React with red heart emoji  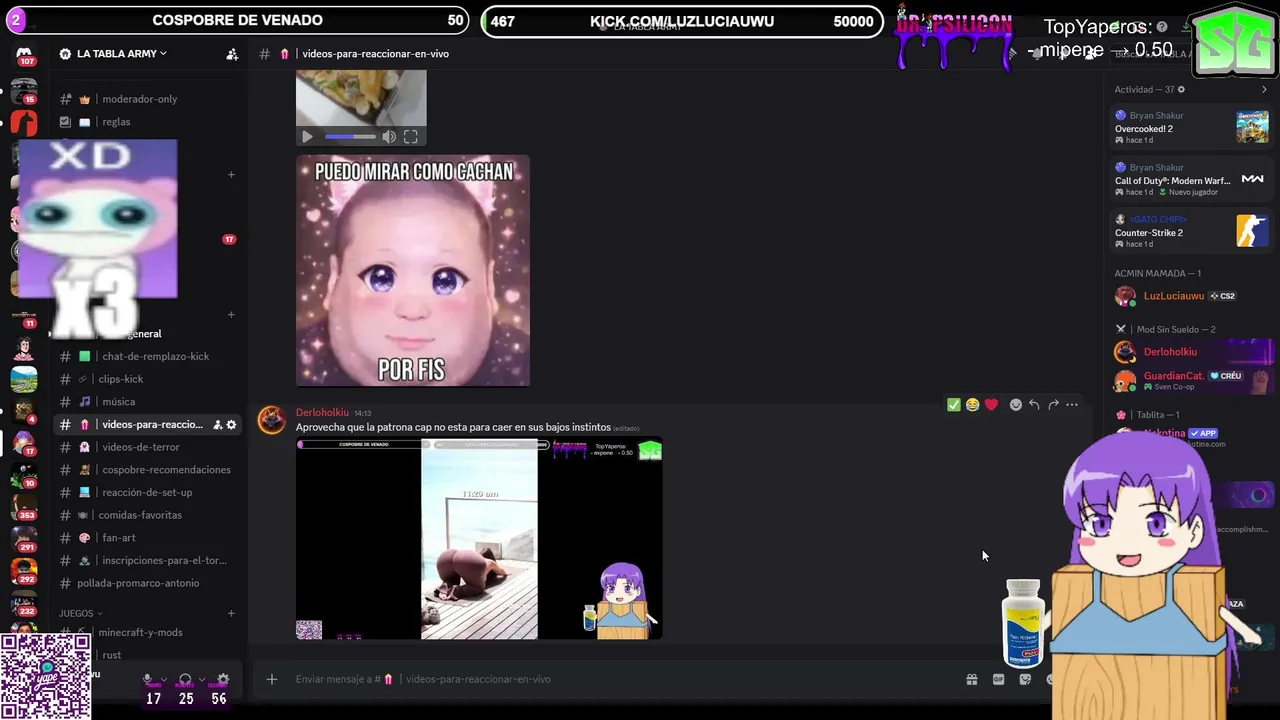point(991,405)
